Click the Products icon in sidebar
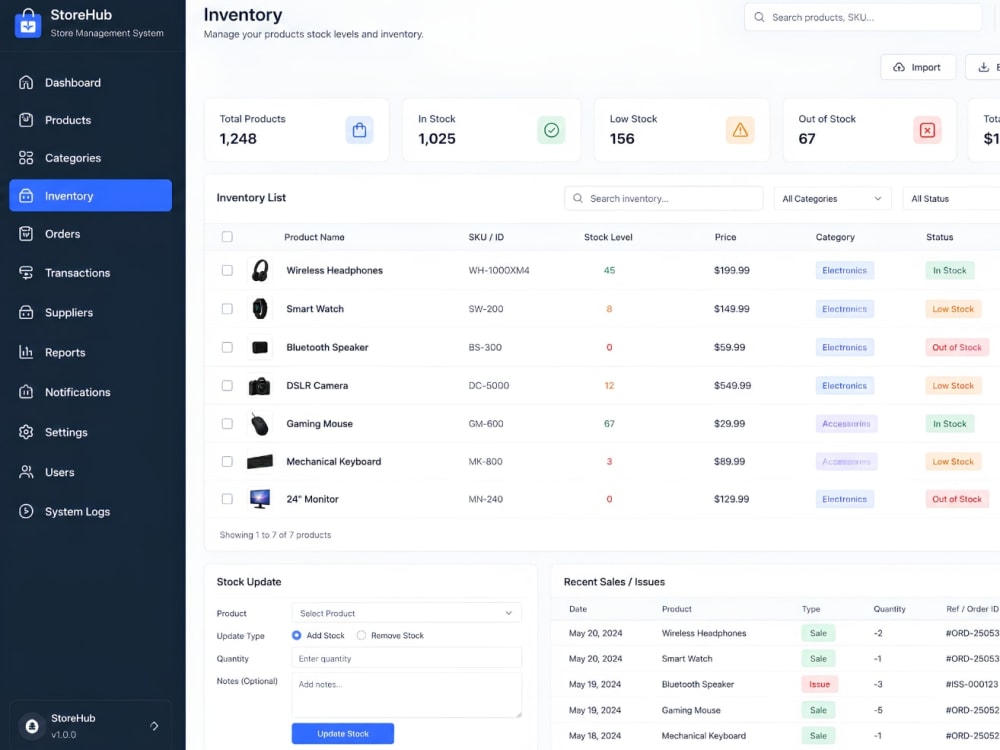Screen dimensions: 1000x750 (26, 120)
